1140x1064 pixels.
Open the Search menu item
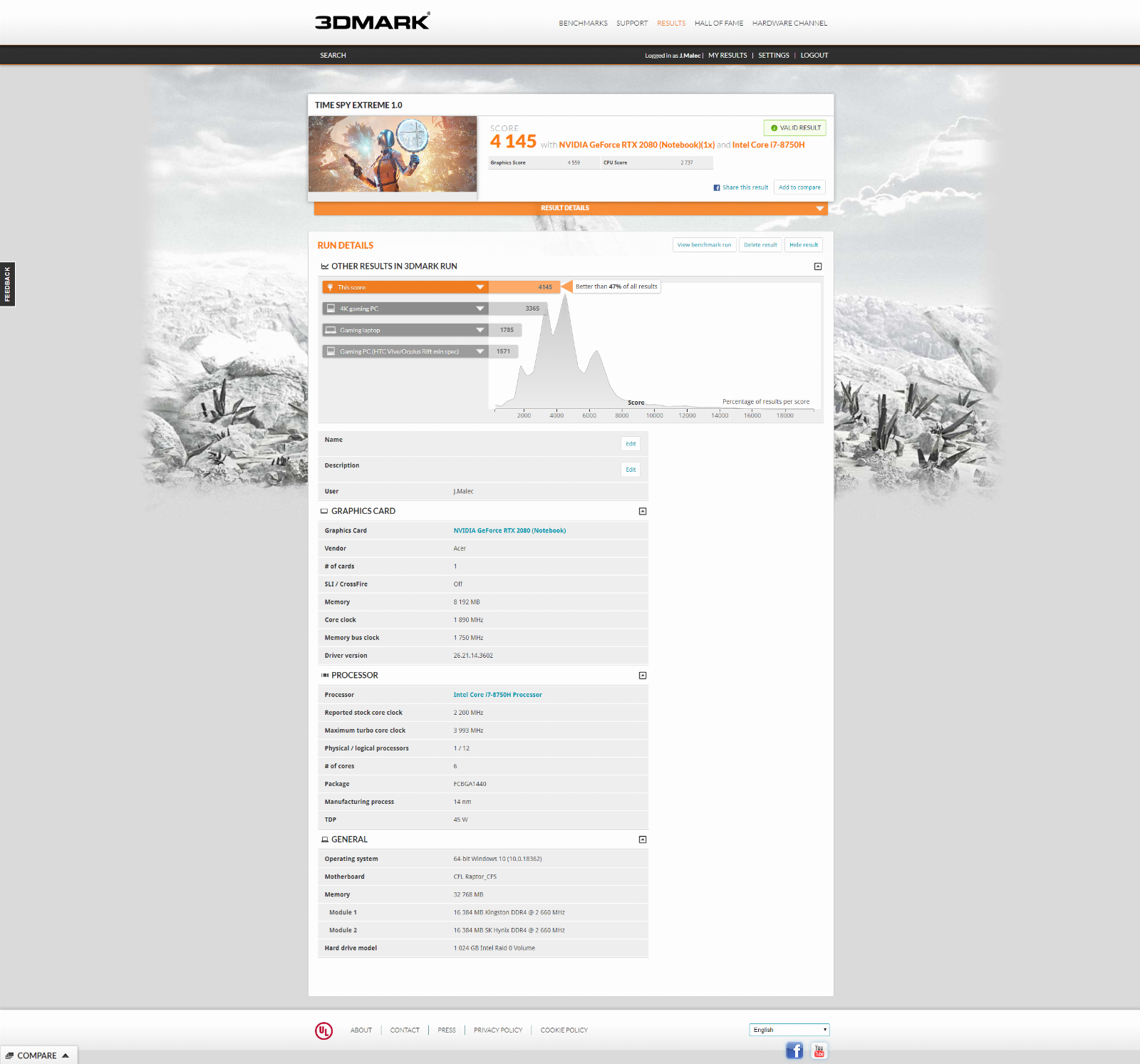click(x=333, y=56)
